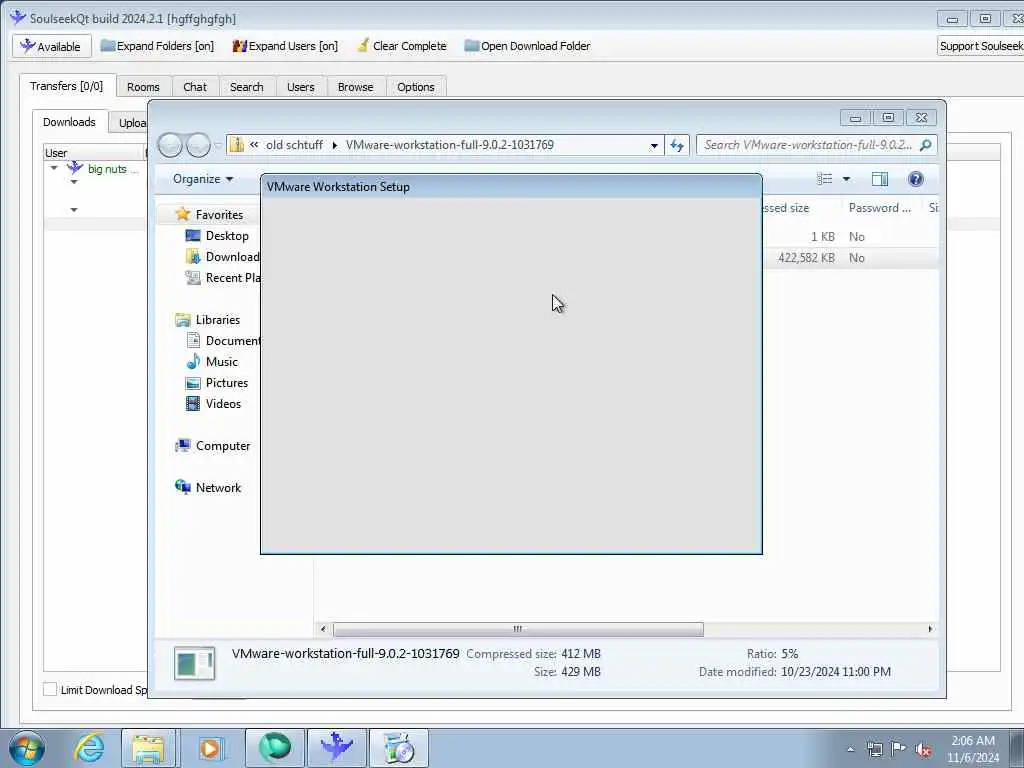This screenshot has height=768, width=1024.
Task: Click the Explorer Back navigation button
Action: click(170, 145)
